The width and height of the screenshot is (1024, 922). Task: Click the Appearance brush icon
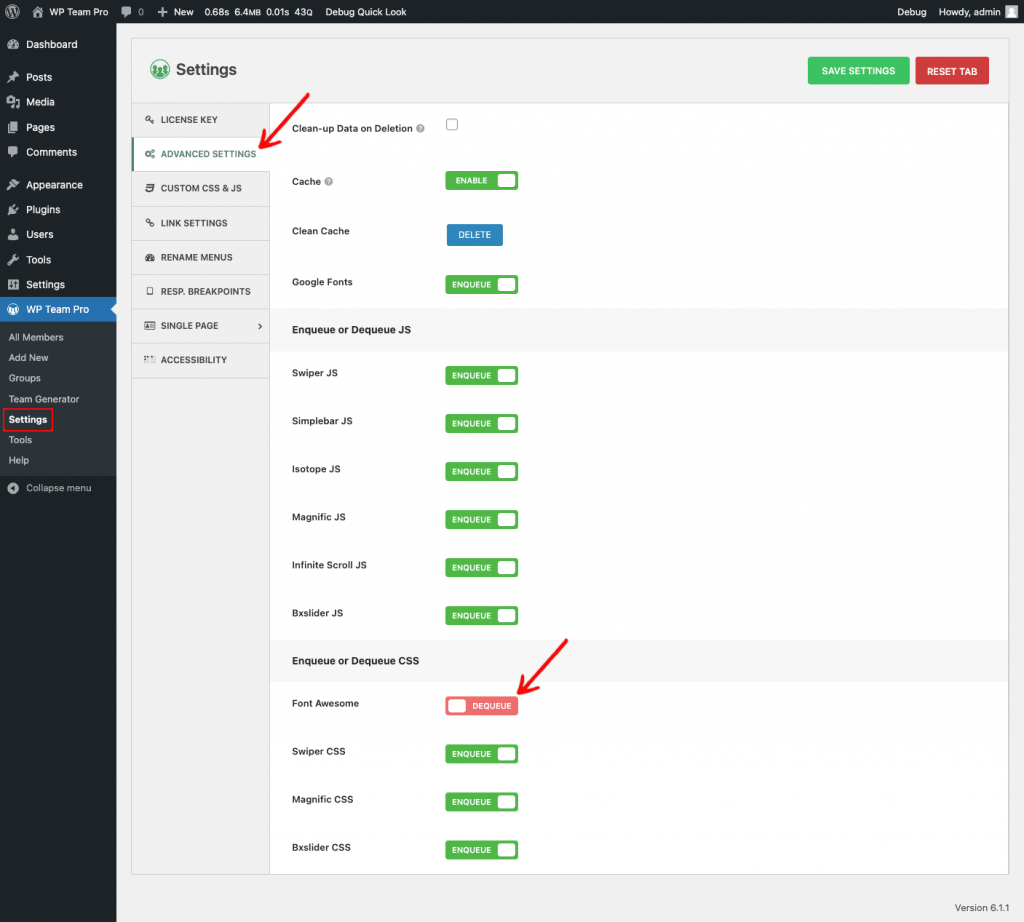(x=13, y=185)
